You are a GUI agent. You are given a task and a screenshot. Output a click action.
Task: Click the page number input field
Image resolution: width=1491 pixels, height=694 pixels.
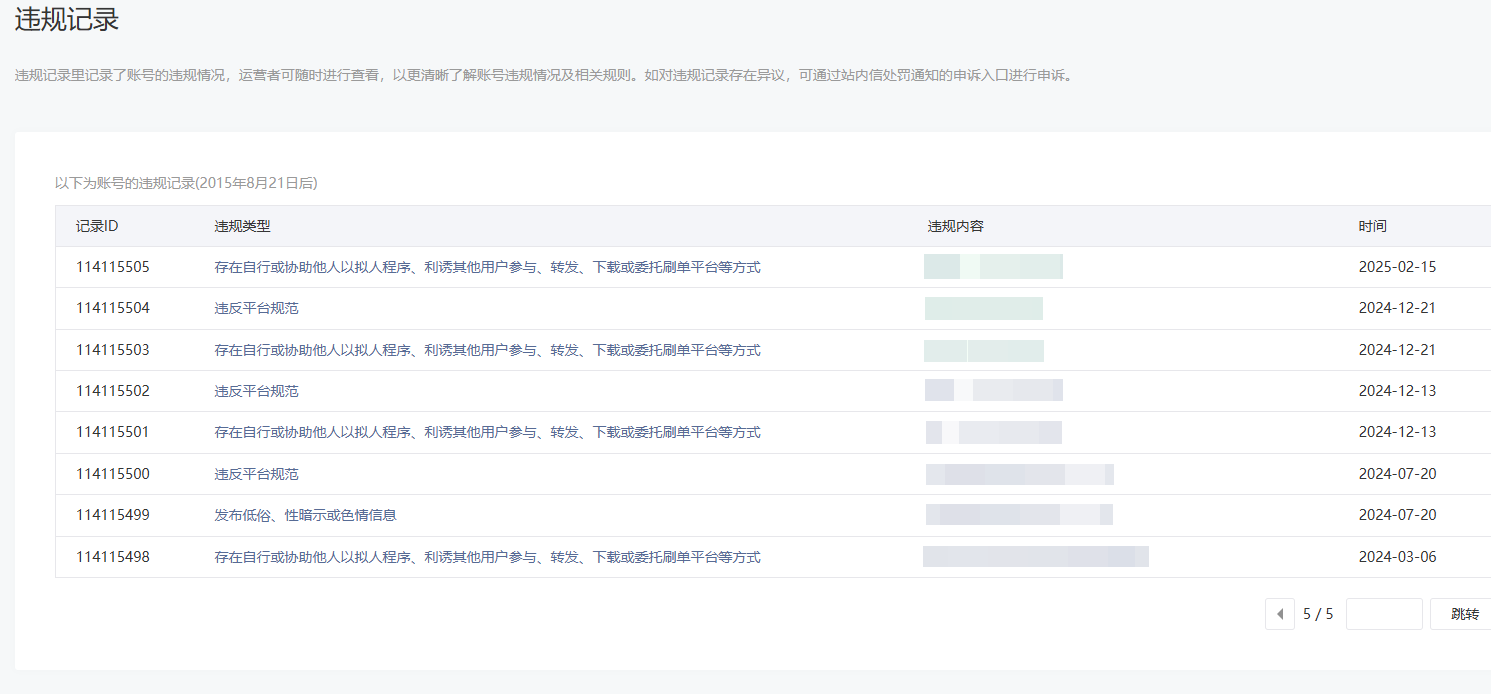point(1384,614)
